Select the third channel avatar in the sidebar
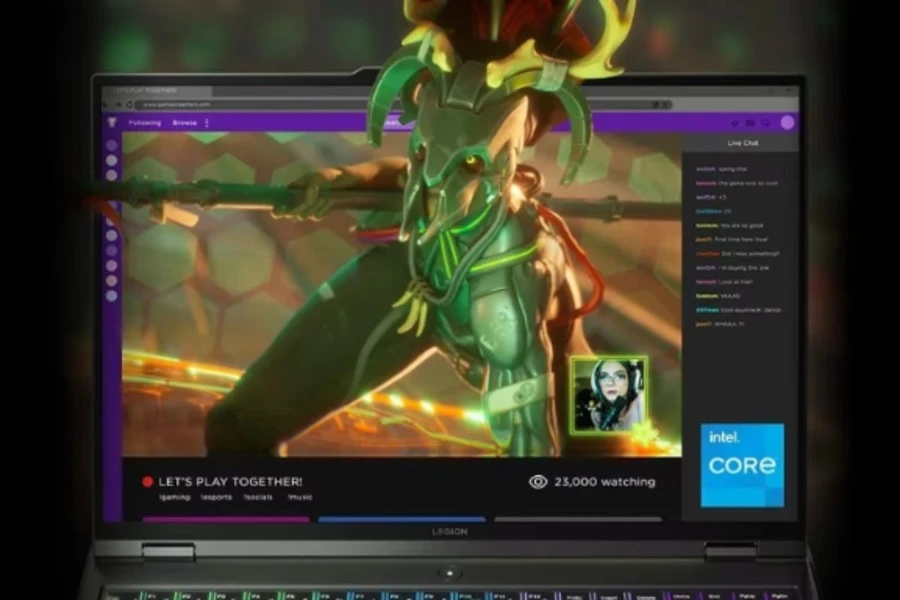Screen dimensions: 900x600 (x=112, y=175)
